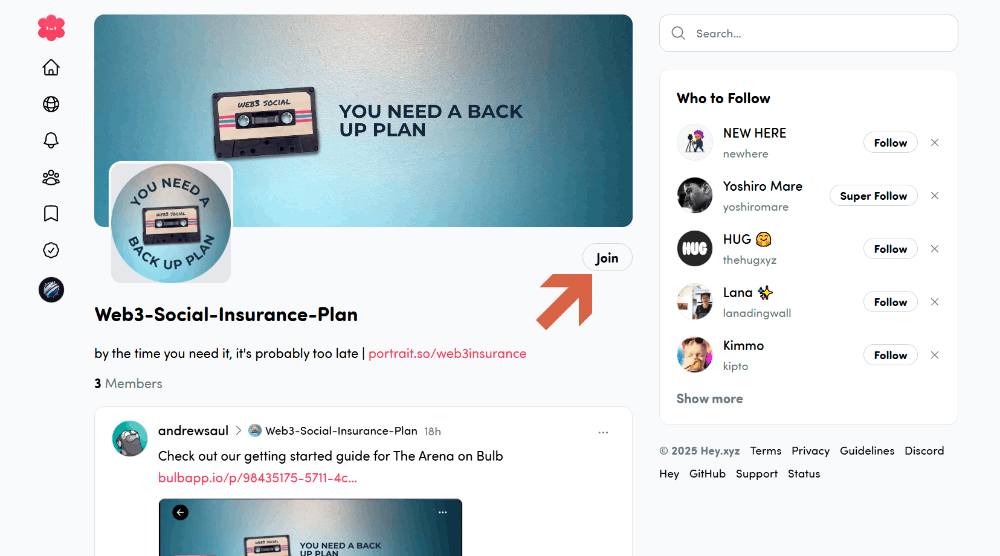
Task: Dismiss the Kimmo follow suggestion
Action: pos(934,355)
